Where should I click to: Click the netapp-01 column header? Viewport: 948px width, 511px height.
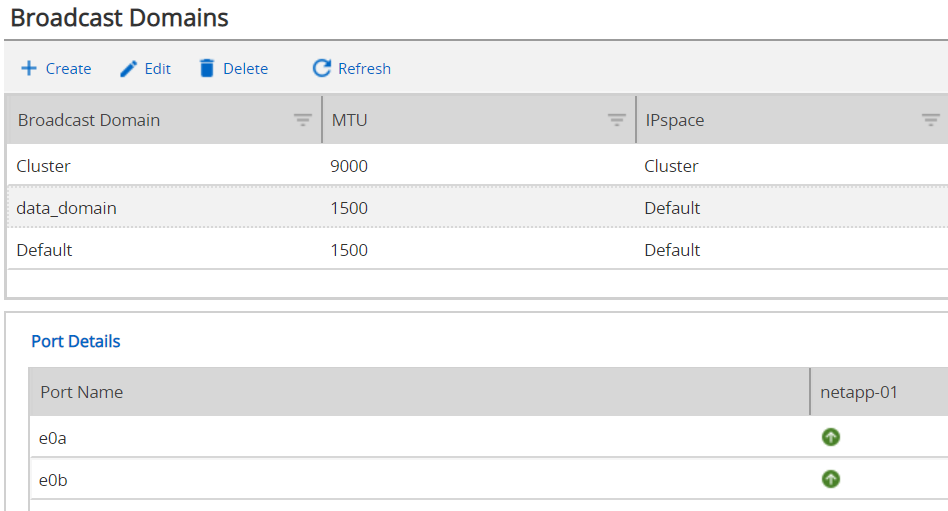point(859,392)
